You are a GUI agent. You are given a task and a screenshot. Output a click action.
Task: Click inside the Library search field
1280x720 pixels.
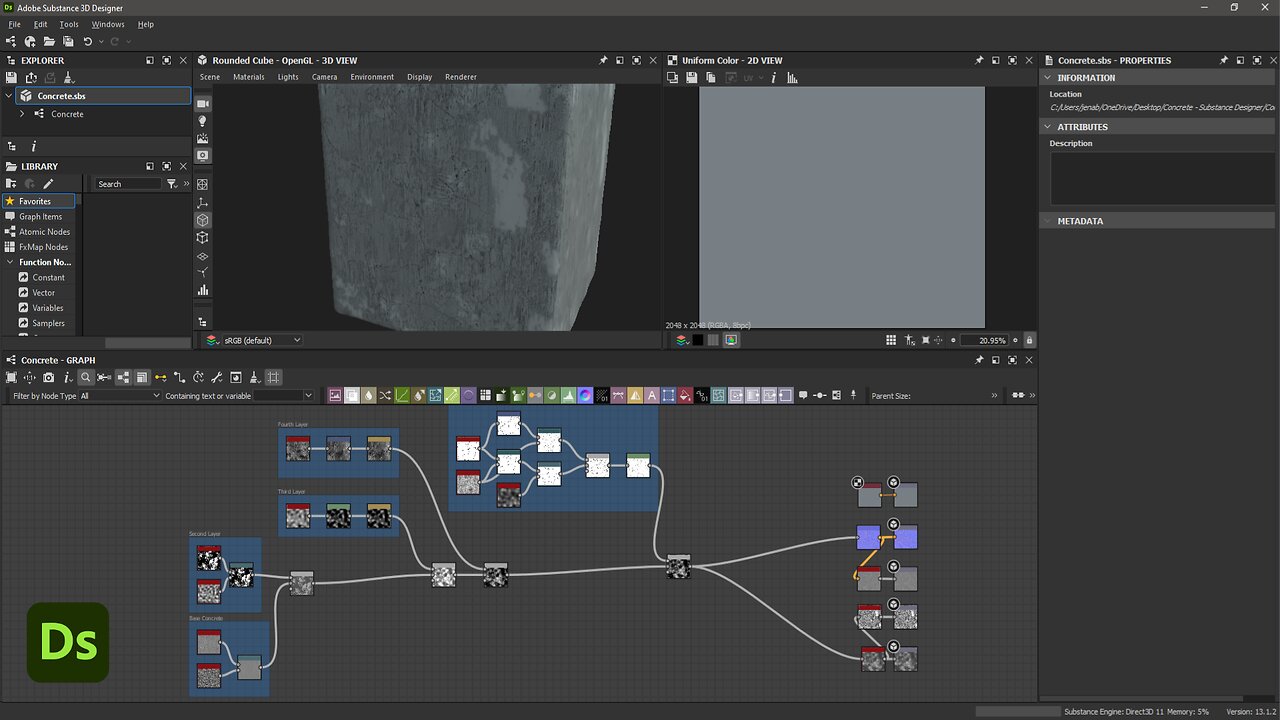coord(128,183)
